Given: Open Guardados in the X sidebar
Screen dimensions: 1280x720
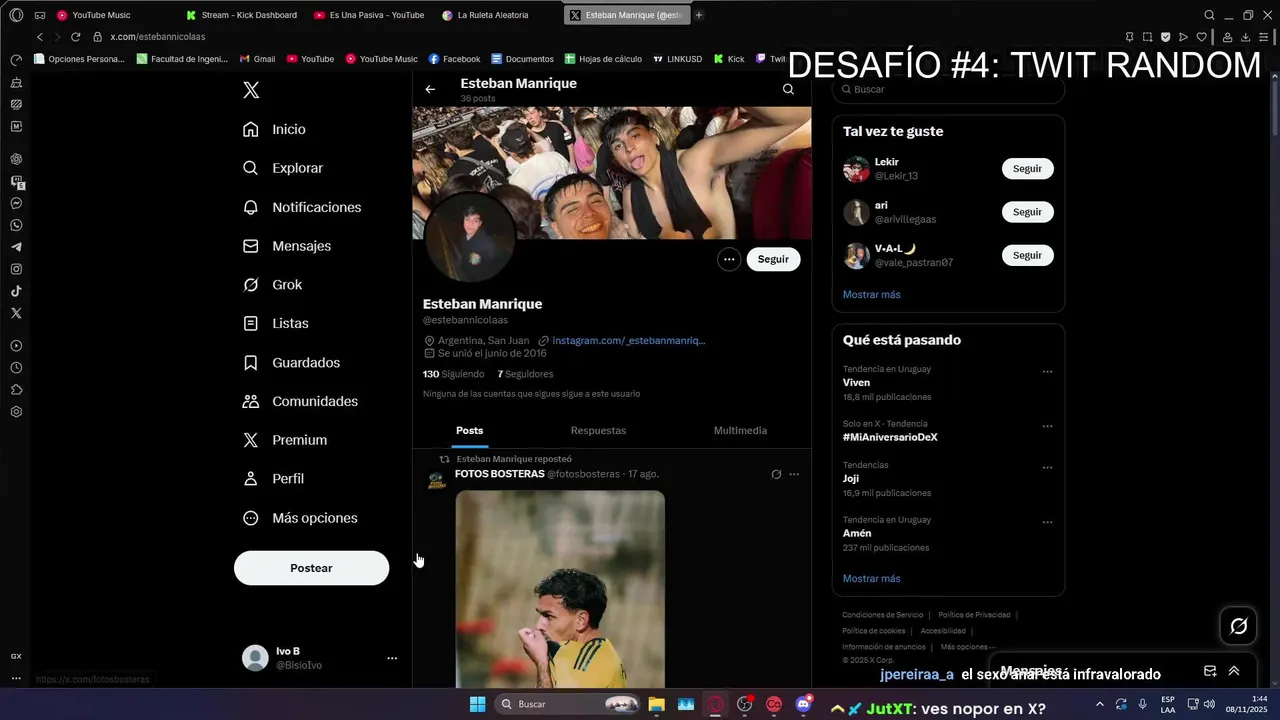Looking at the screenshot, I should pyautogui.click(x=291, y=363).
